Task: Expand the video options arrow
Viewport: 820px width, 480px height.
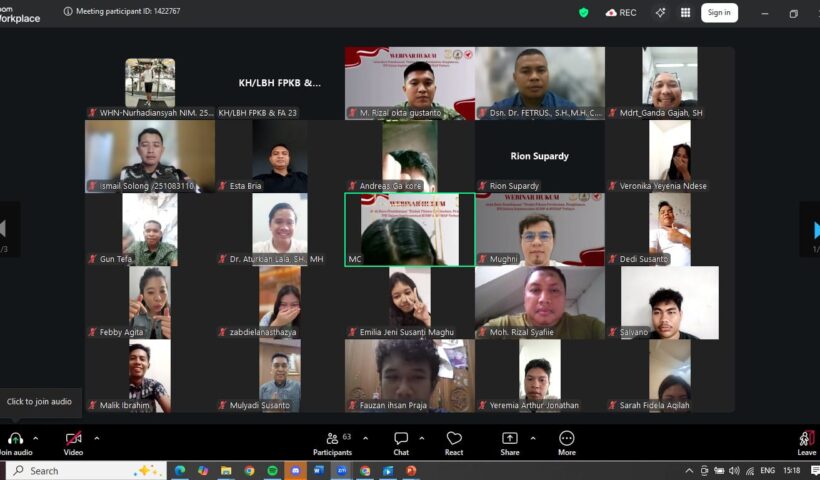Action: (96, 438)
